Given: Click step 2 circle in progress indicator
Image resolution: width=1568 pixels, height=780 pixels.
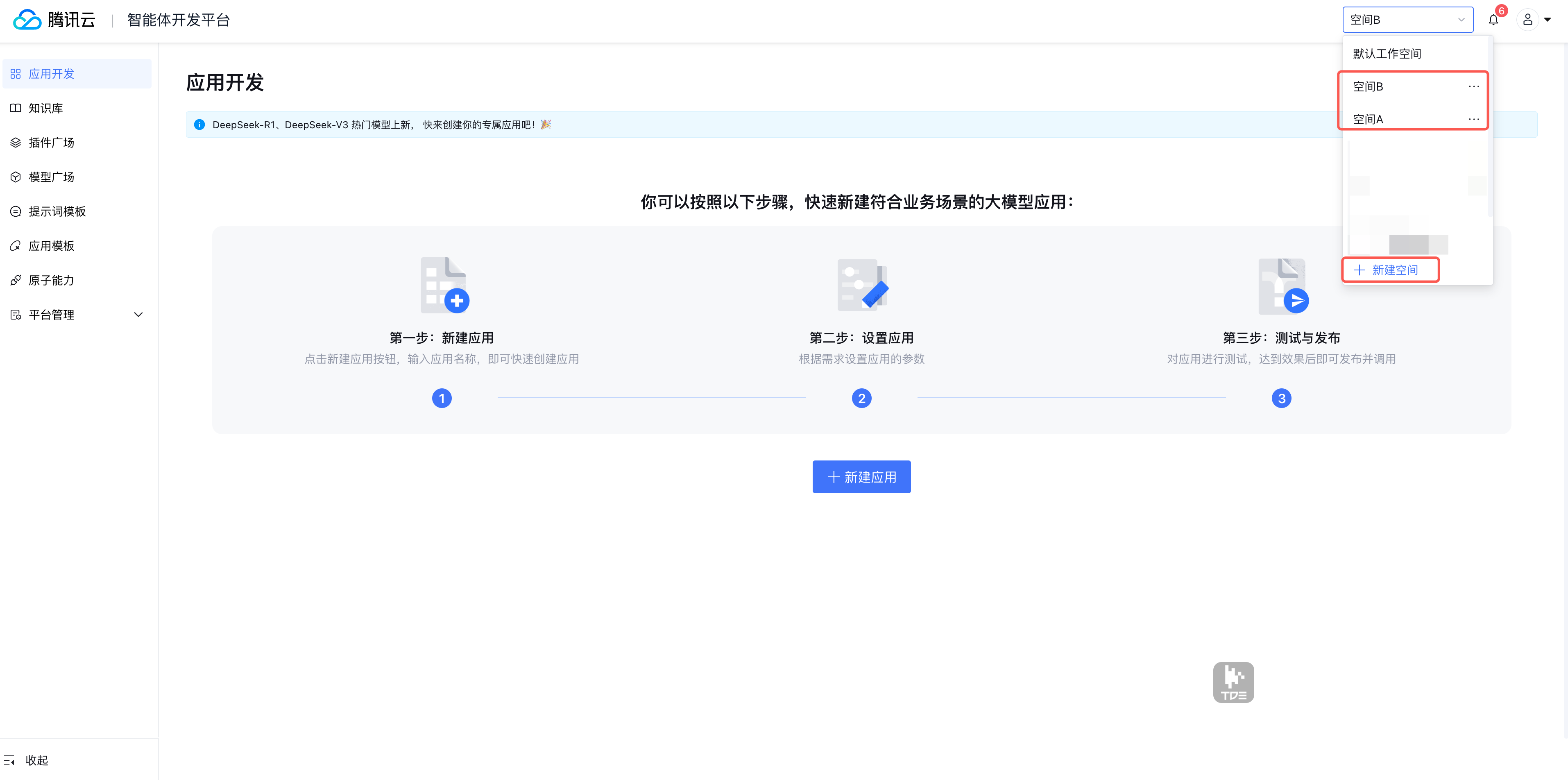Looking at the screenshot, I should (861, 398).
